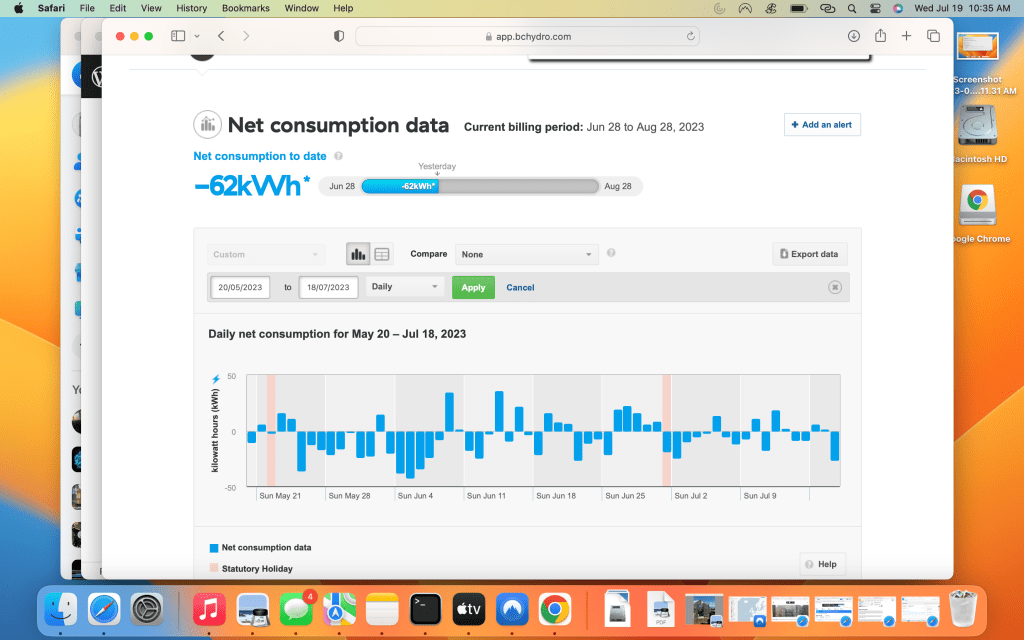
Task: Open the Compare dropdown set to None
Action: click(x=526, y=254)
